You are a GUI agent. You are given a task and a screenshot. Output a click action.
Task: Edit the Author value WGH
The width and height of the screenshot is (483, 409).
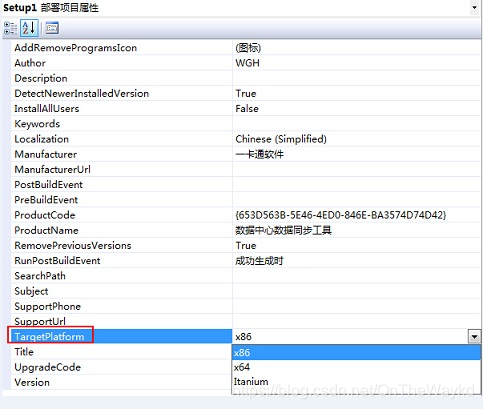point(247,63)
